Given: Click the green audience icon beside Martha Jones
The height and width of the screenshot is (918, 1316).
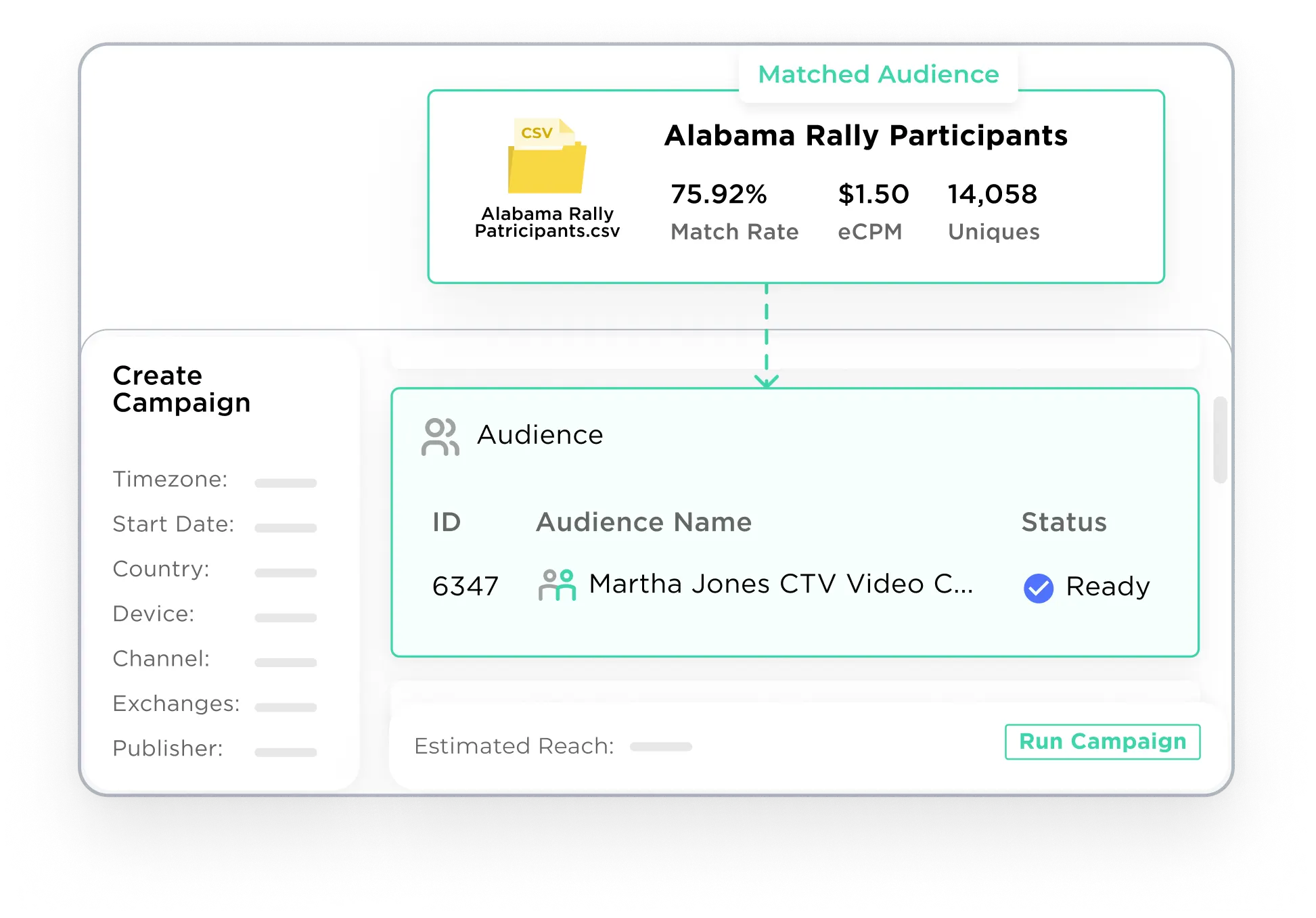Looking at the screenshot, I should tap(557, 585).
